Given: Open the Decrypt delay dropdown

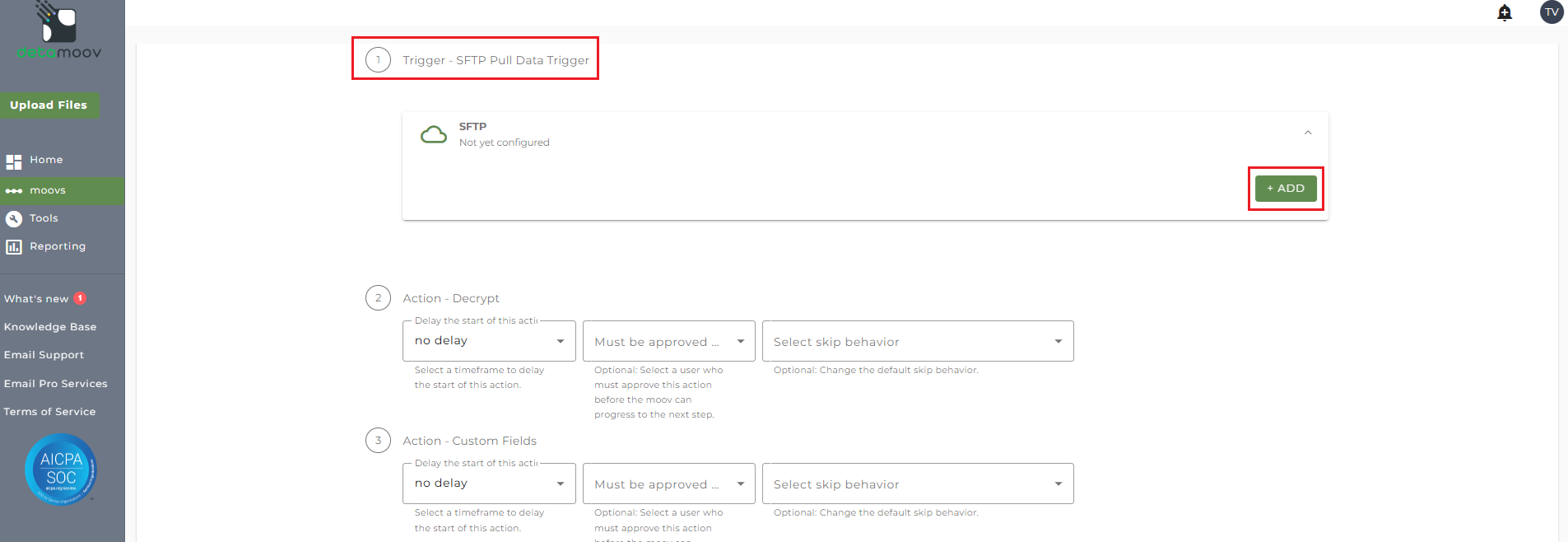Looking at the screenshot, I should 489,341.
